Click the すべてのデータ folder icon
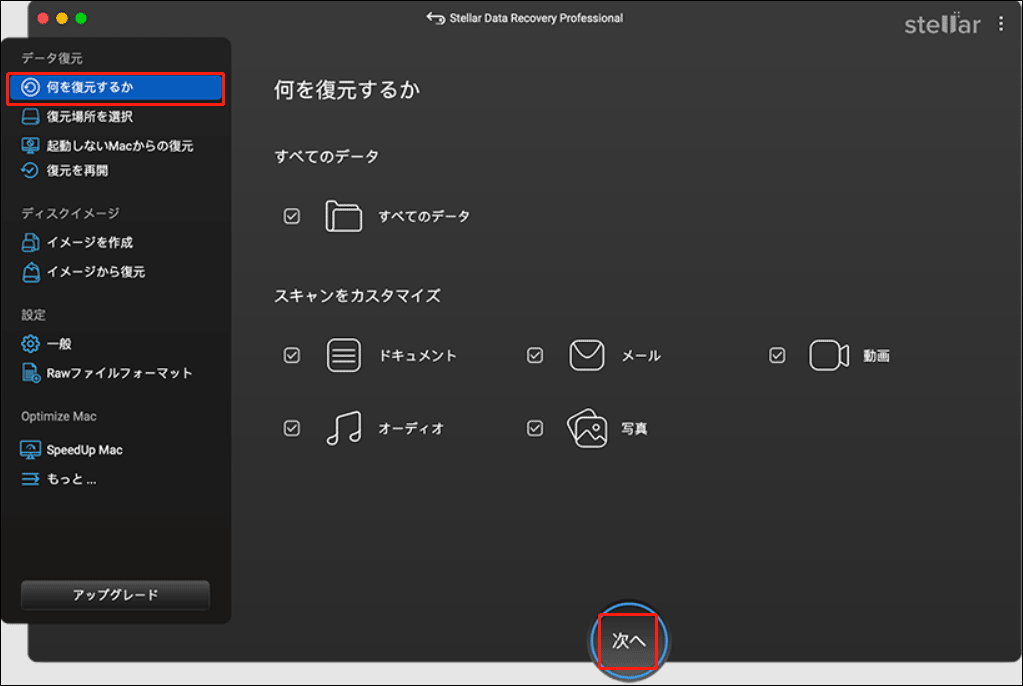 (343, 215)
